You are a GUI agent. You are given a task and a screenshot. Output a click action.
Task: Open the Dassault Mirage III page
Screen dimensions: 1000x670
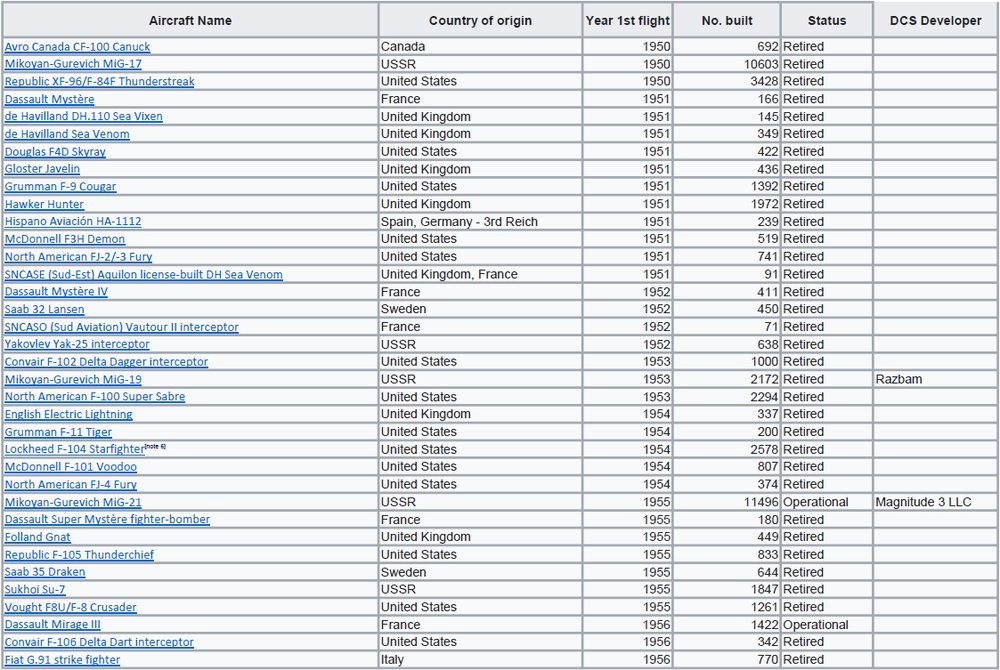coord(52,624)
